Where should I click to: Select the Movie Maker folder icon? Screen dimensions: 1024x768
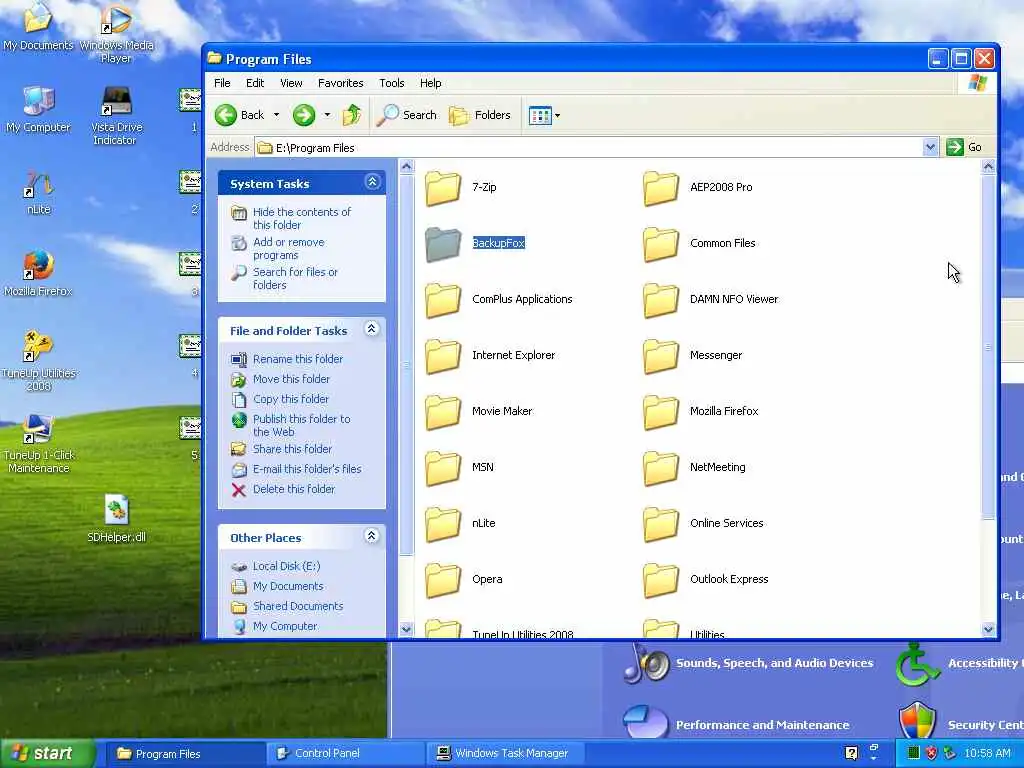tap(443, 412)
